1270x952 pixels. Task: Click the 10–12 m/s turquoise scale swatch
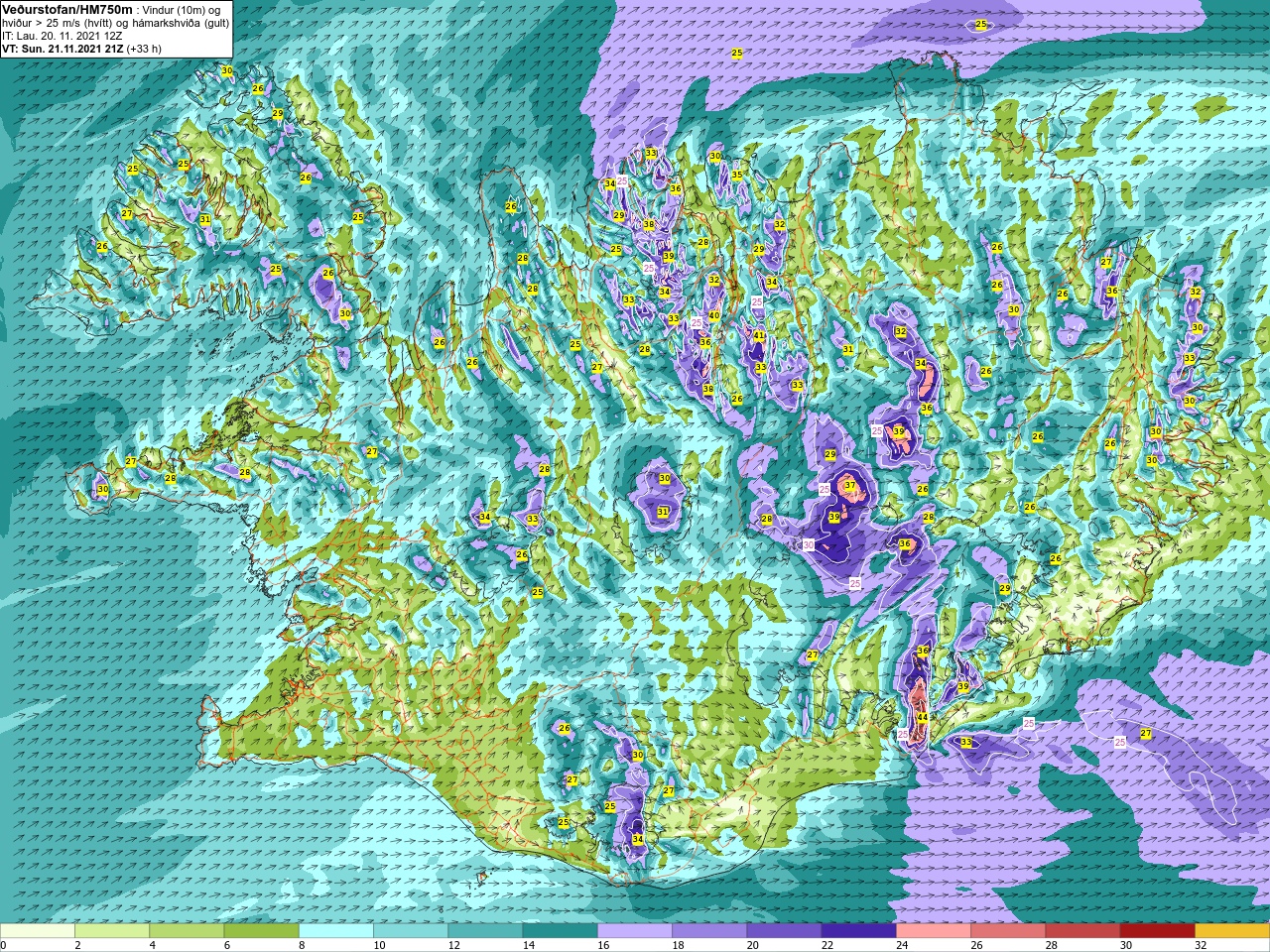click(x=411, y=931)
